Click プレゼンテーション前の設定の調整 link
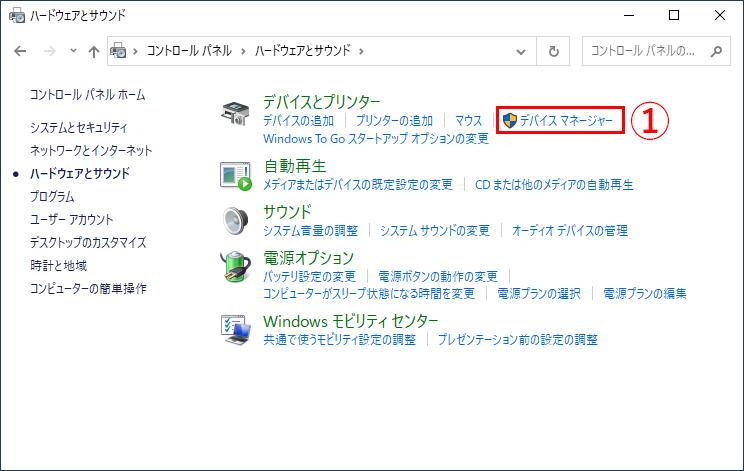 [518, 340]
